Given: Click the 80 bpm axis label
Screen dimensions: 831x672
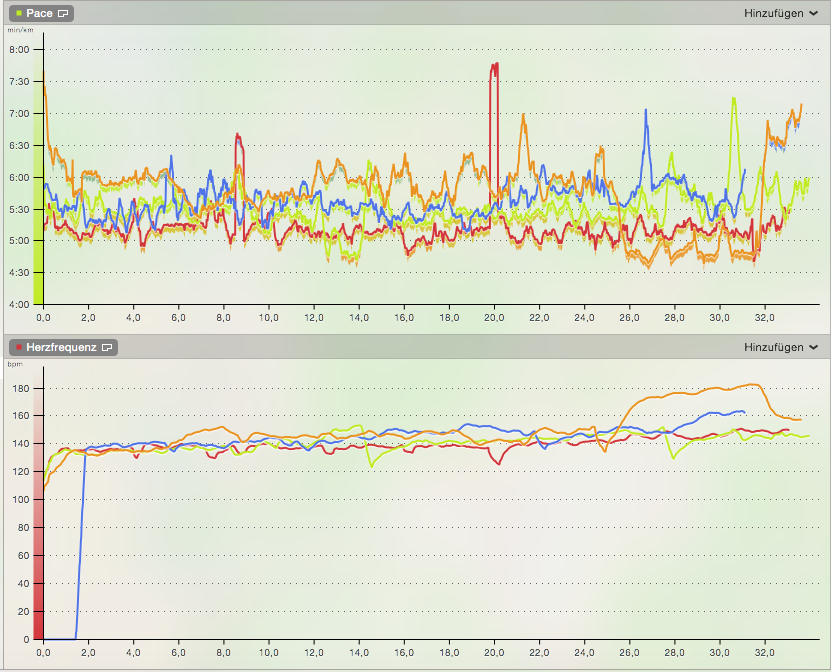Looking at the screenshot, I should 24,528.
